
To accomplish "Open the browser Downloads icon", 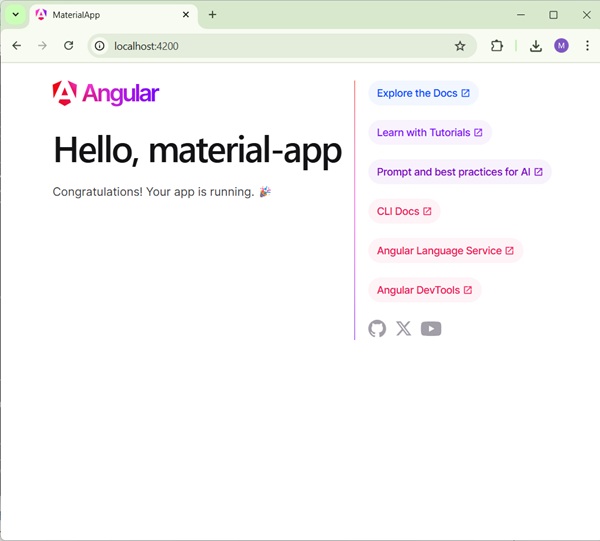I will point(536,46).
